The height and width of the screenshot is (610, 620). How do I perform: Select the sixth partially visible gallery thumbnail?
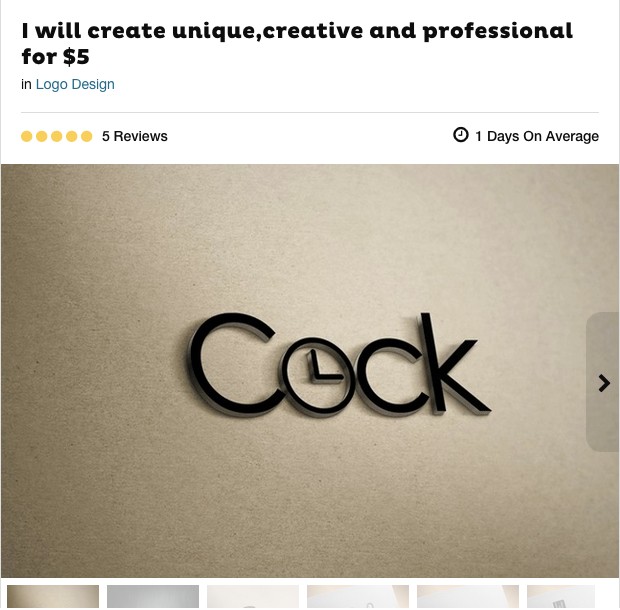pyautogui.click(x=561, y=597)
